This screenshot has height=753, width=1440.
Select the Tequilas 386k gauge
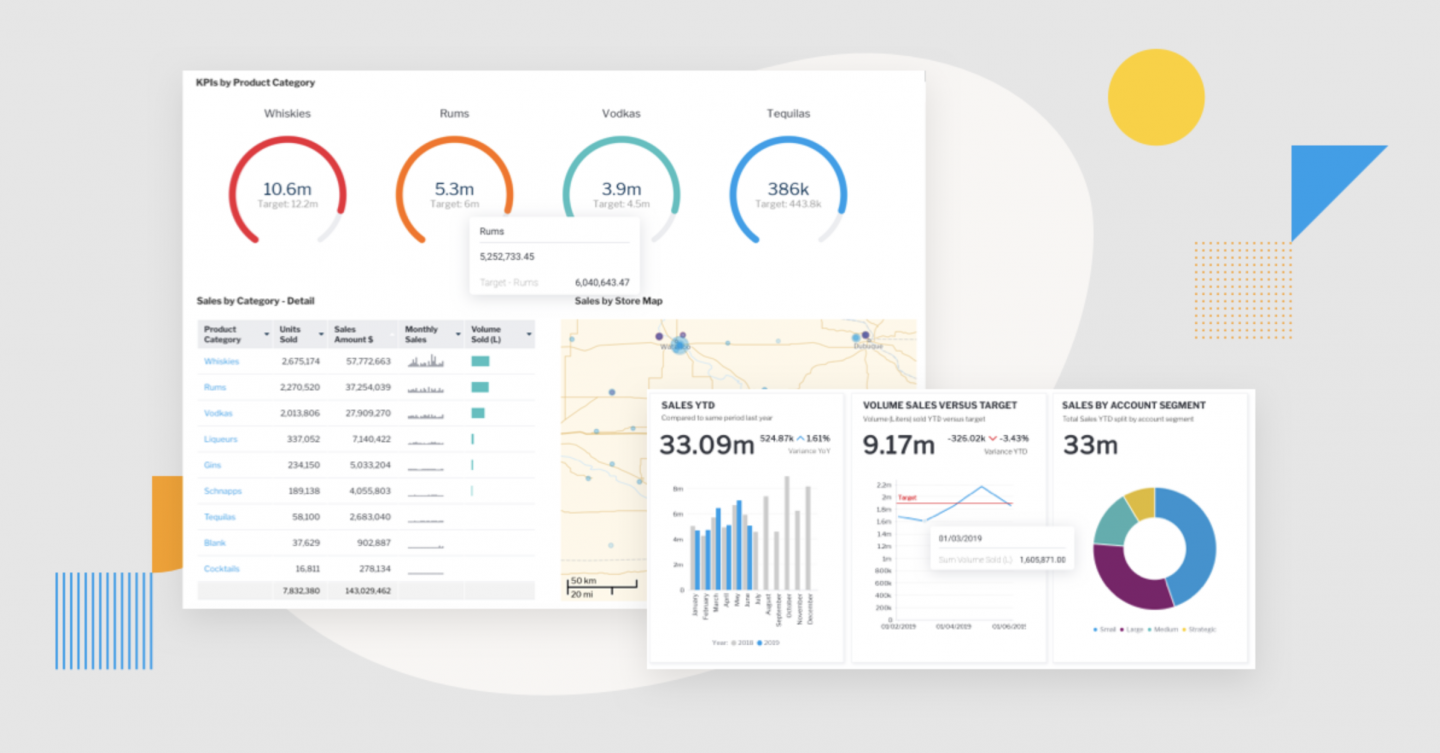click(788, 190)
